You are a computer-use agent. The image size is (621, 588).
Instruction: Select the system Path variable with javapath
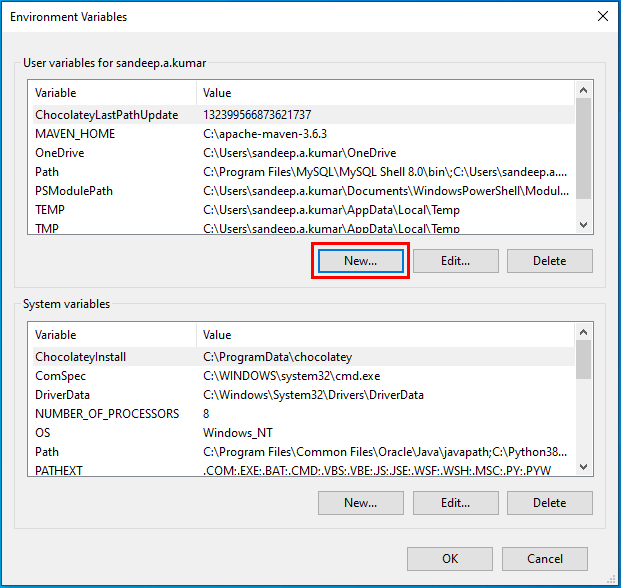pos(303,452)
